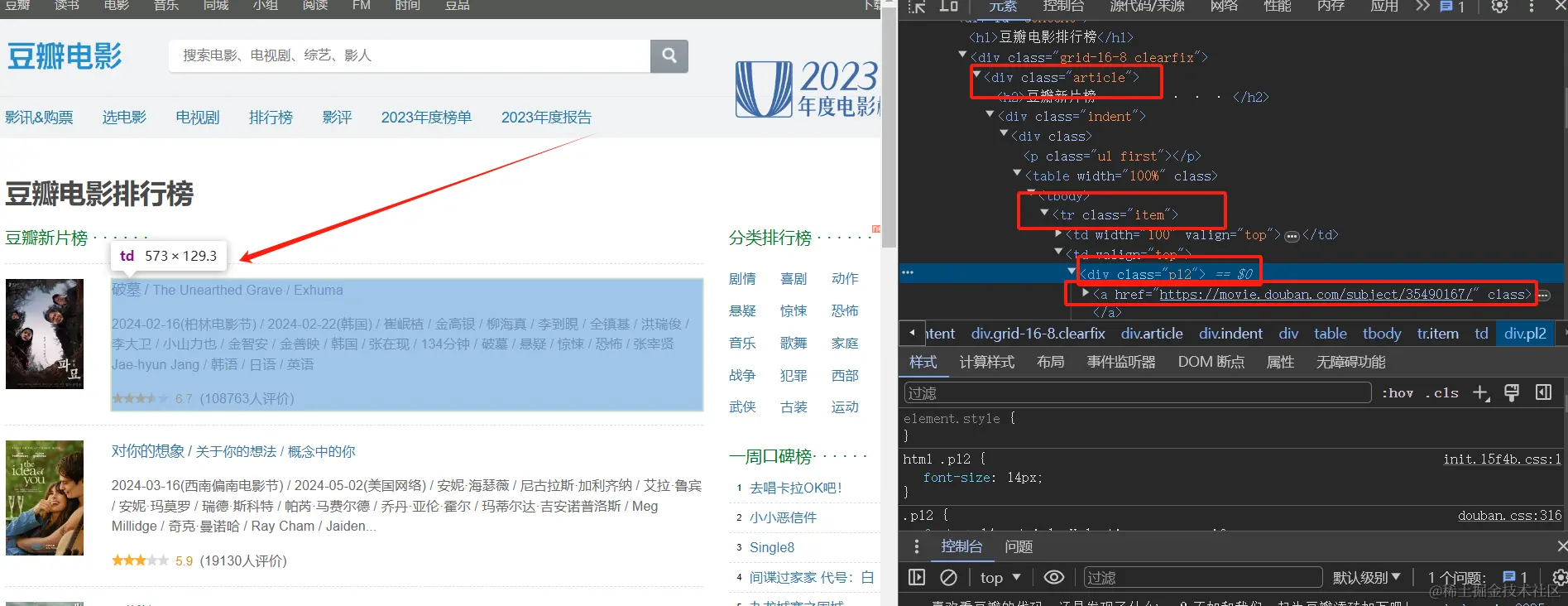Viewport: 1568px width, 606px height.
Task: Open the 默认级别 log level dropdown
Action: (1366, 577)
